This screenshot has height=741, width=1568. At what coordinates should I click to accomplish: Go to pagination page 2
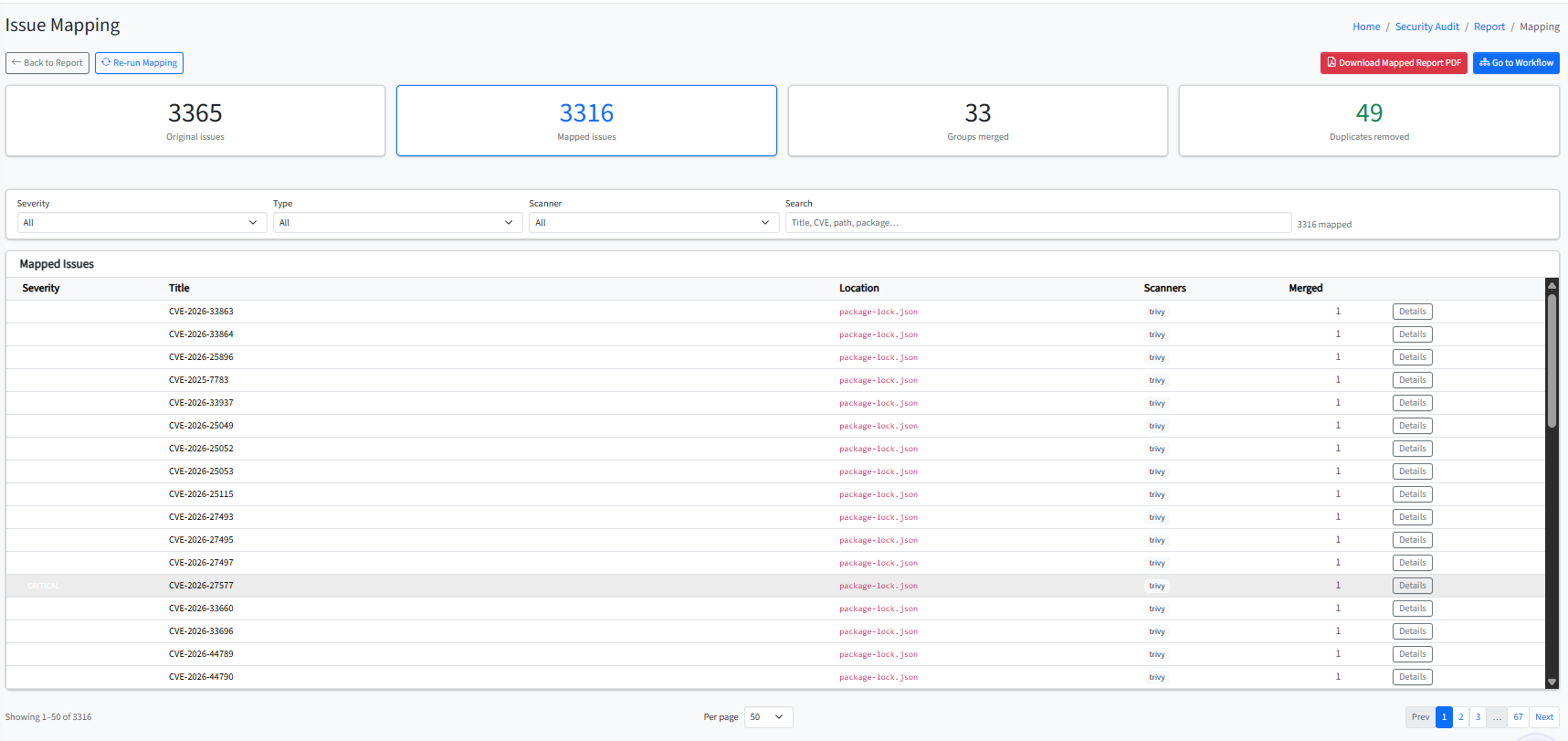(1461, 717)
